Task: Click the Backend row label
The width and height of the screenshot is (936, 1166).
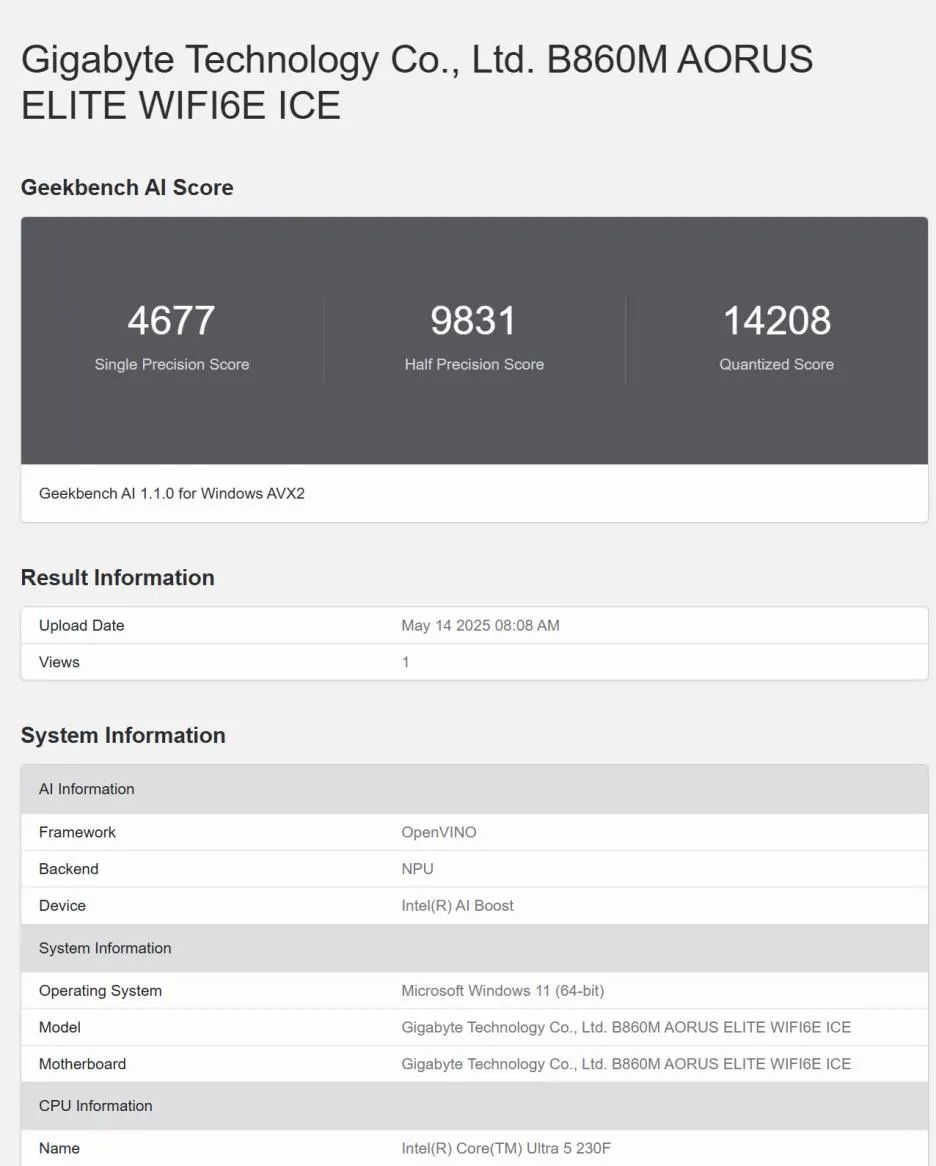Action: coord(68,869)
